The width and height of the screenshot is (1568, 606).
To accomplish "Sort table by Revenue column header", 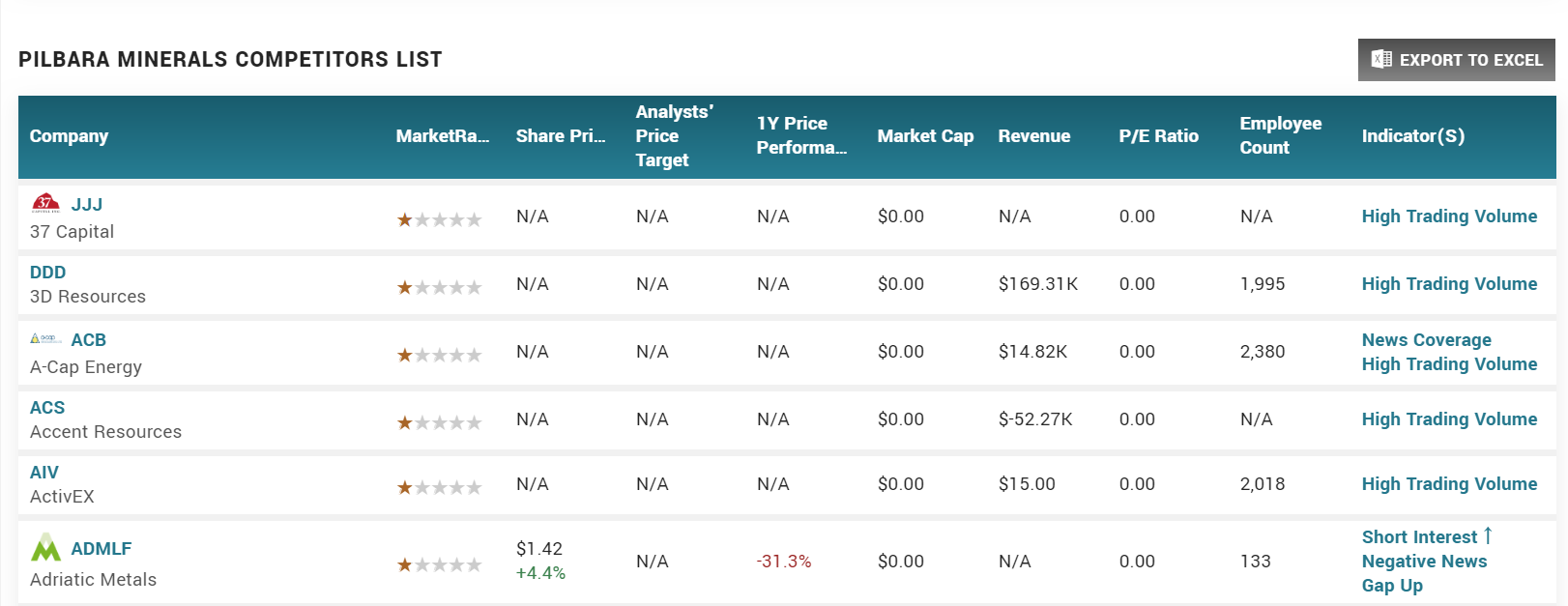I will point(1034,136).
